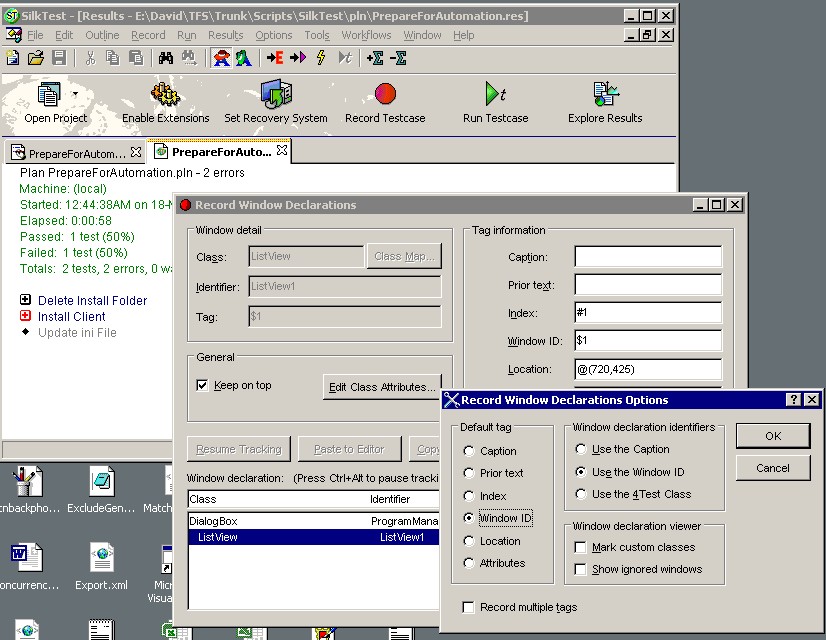Click the Find Error toolbar icon
Viewport: 826px width, 640px height.
[x=221, y=58]
